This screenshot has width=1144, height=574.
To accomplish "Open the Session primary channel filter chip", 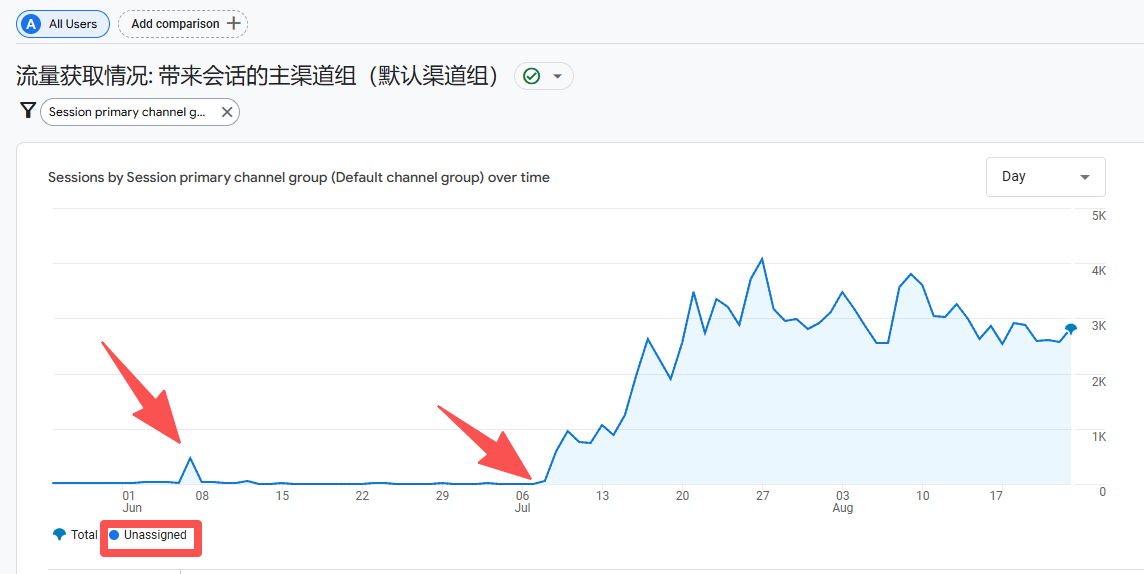I will pyautogui.click(x=128, y=112).
